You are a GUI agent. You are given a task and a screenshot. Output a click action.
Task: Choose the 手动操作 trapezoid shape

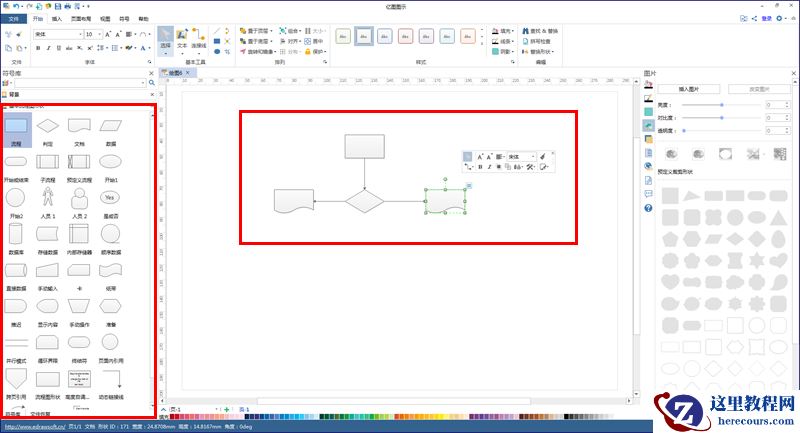coord(79,306)
